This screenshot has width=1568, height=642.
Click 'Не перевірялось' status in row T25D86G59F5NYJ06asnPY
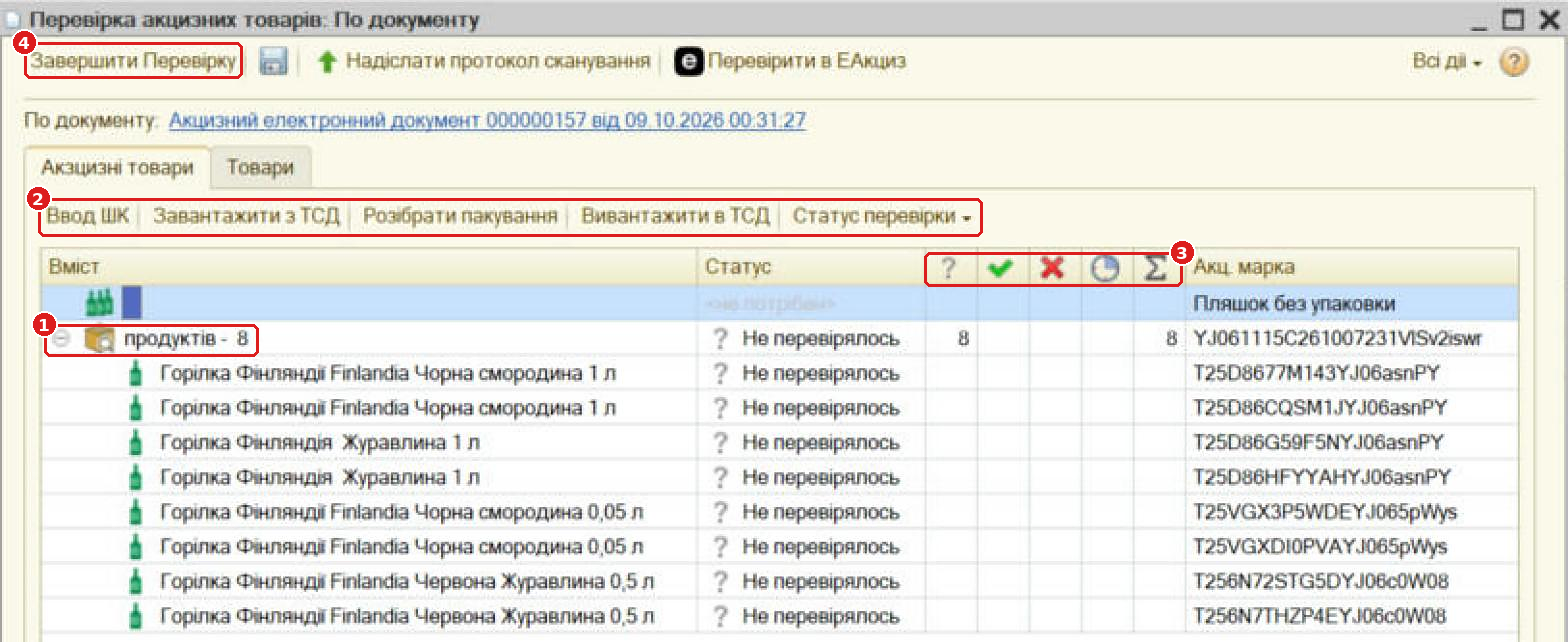pos(821,442)
